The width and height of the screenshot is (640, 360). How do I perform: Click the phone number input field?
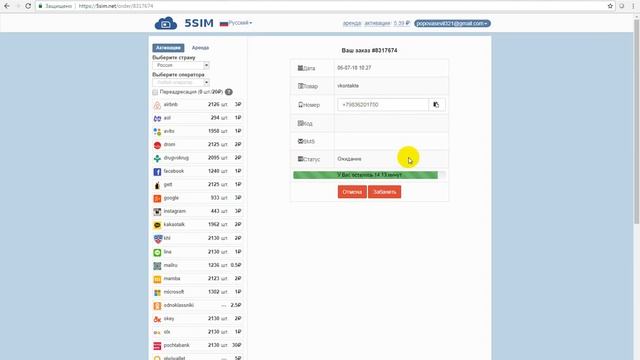coord(383,105)
